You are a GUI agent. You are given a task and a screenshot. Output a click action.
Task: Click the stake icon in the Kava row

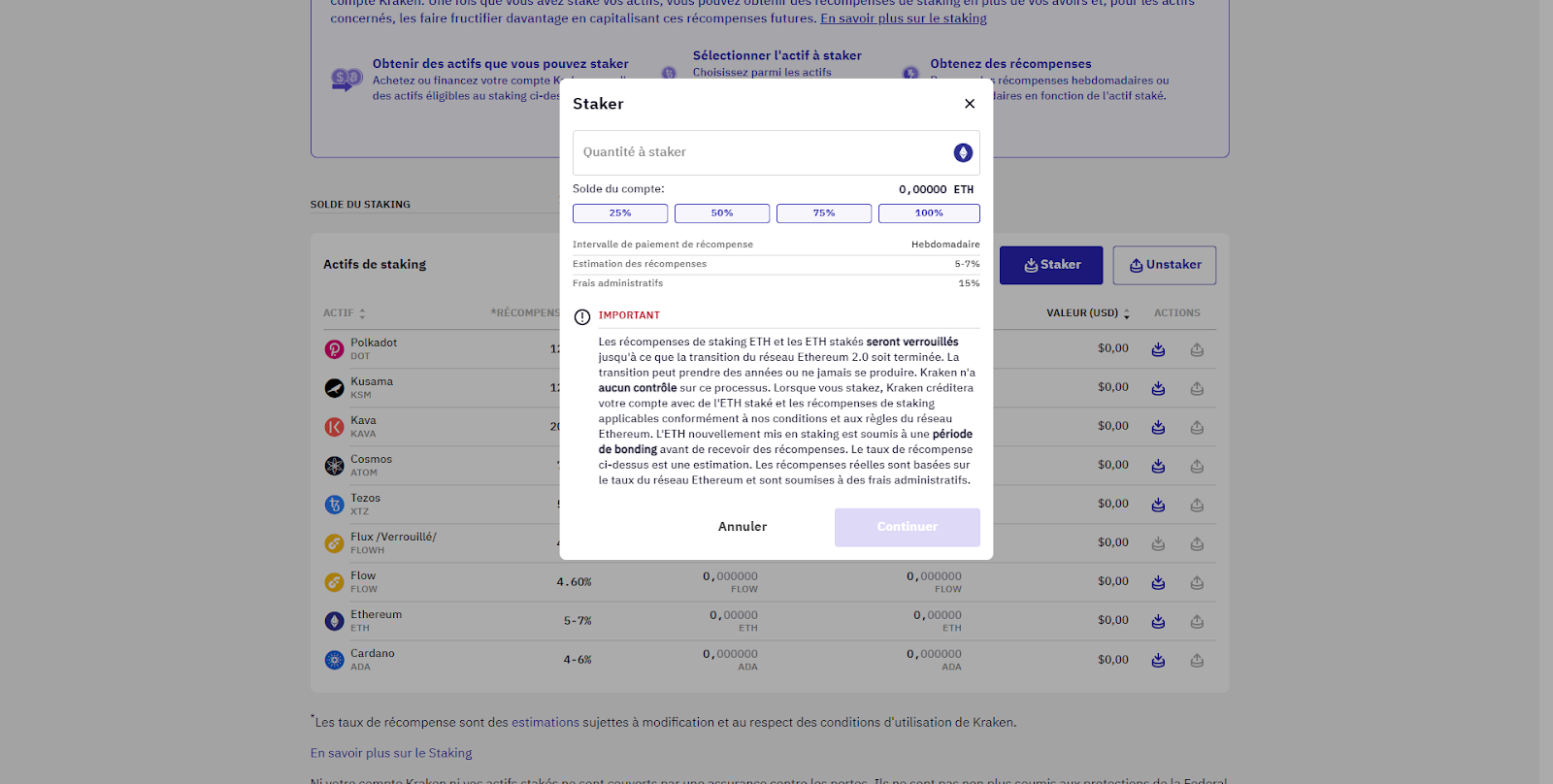[x=1158, y=427]
